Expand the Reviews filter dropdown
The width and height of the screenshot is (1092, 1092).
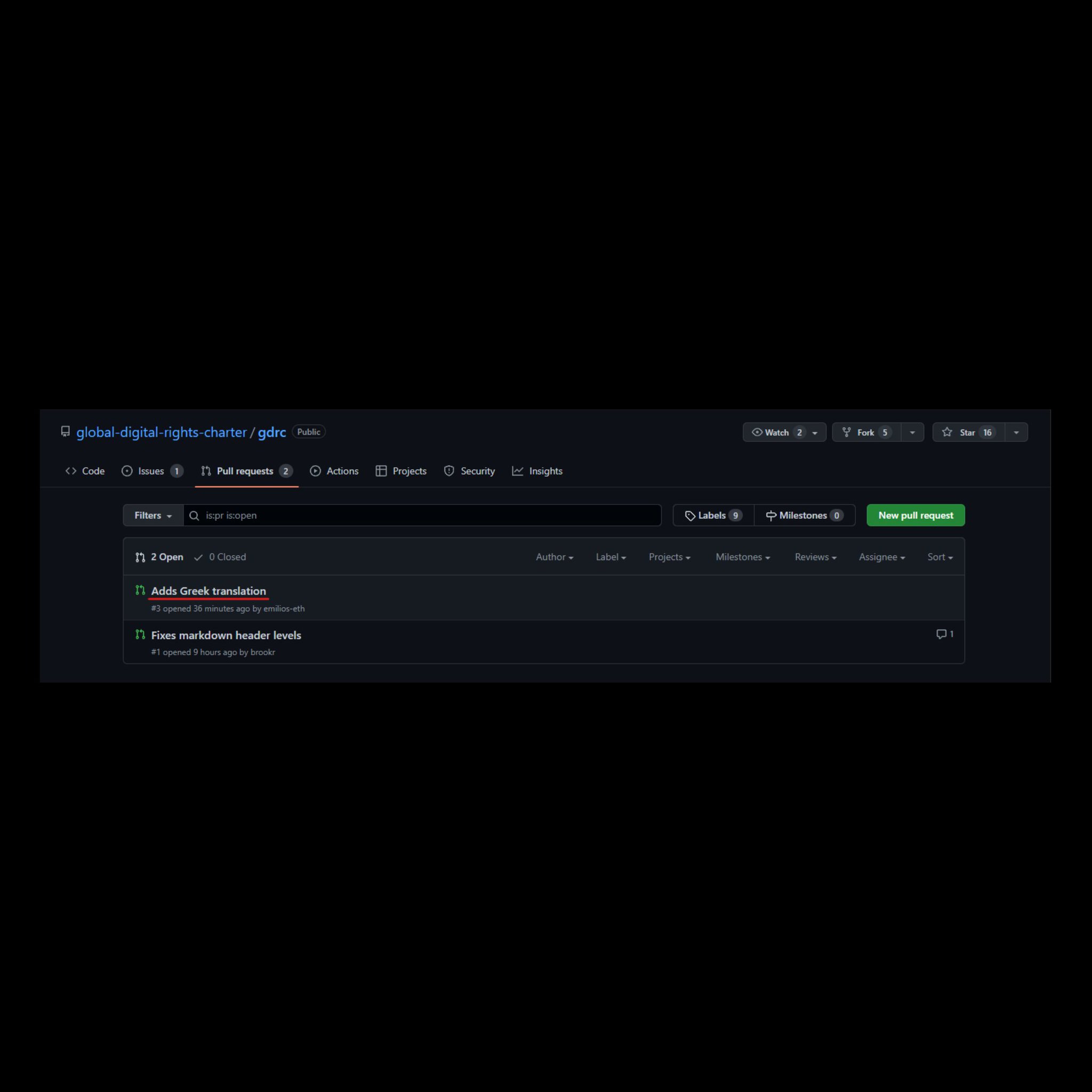[x=816, y=557]
